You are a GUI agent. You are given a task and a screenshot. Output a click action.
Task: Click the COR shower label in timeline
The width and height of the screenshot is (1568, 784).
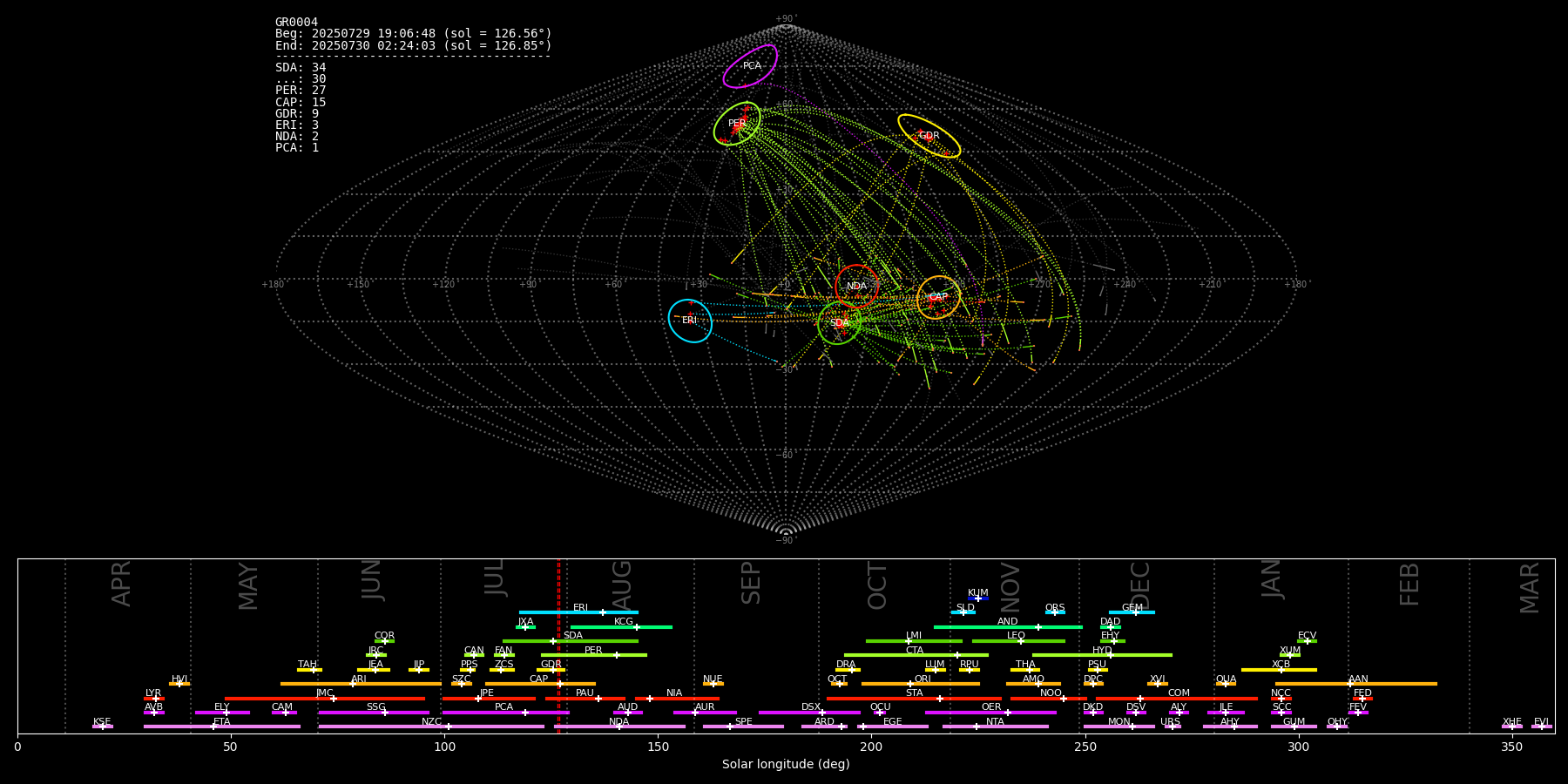(384, 636)
